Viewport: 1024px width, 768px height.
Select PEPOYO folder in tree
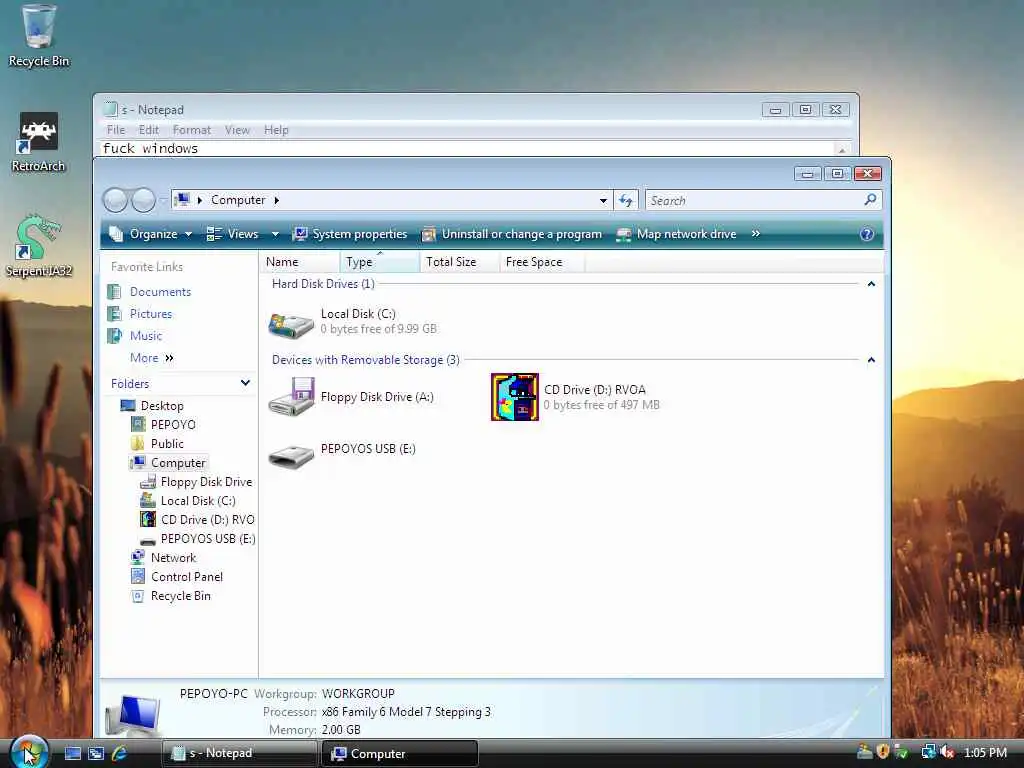click(x=173, y=424)
